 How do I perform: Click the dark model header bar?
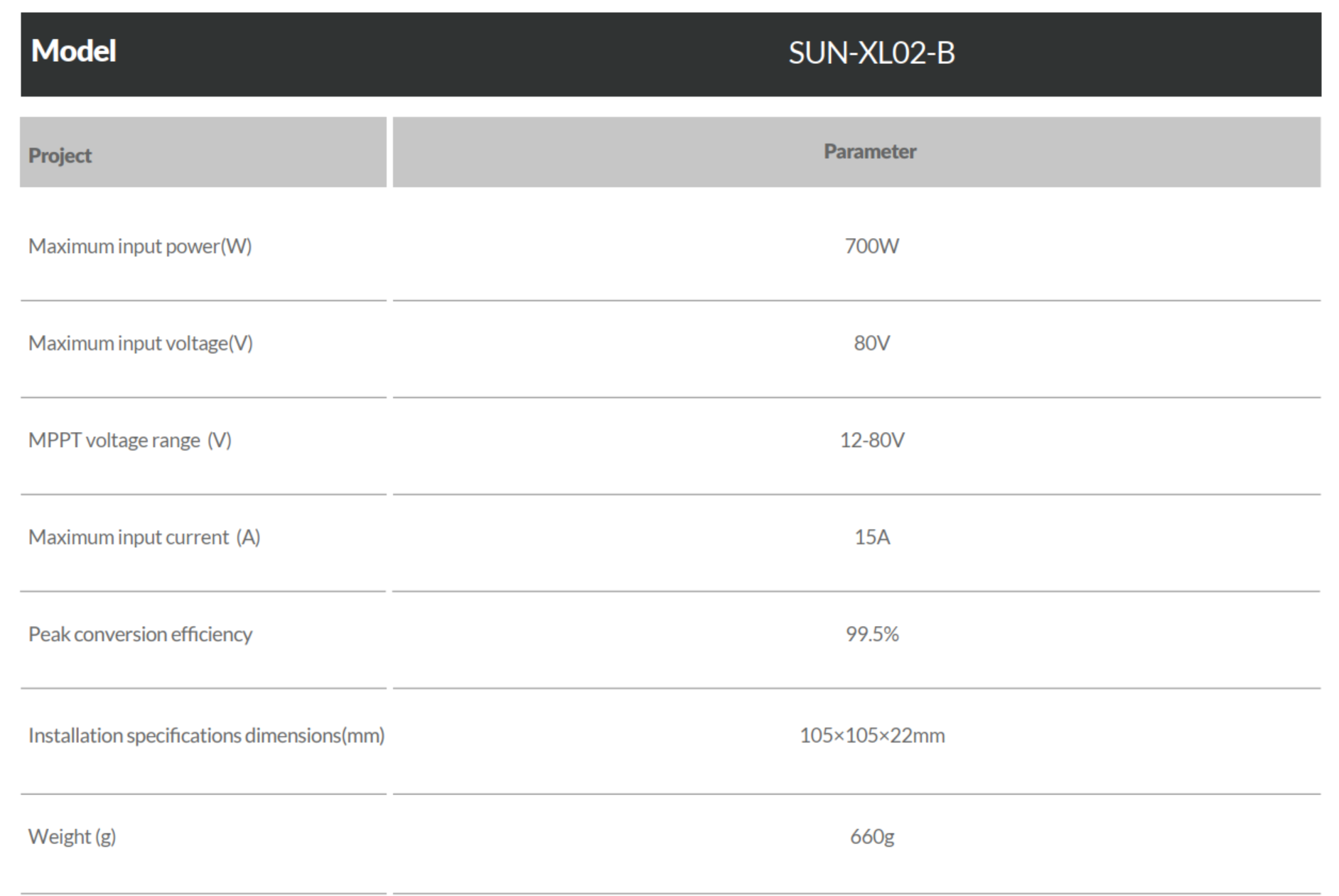click(671, 54)
